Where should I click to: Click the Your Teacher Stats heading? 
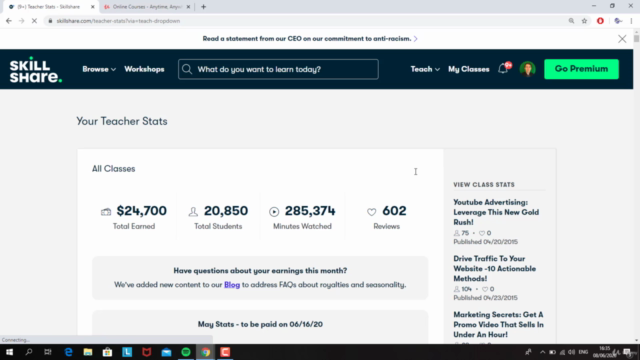122,122
